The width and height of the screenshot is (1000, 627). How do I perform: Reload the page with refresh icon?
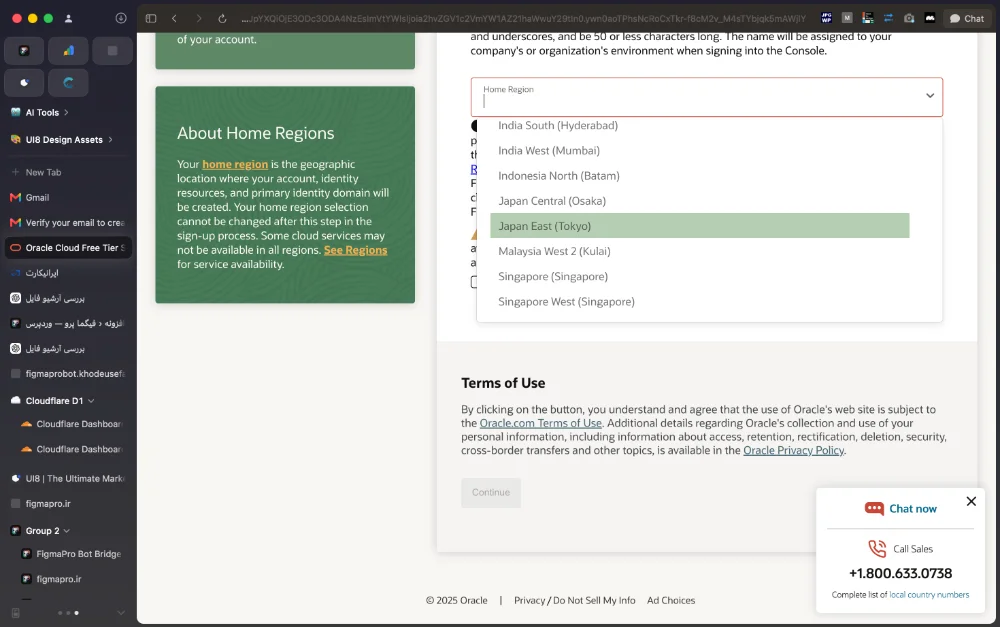(x=222, y=18)
